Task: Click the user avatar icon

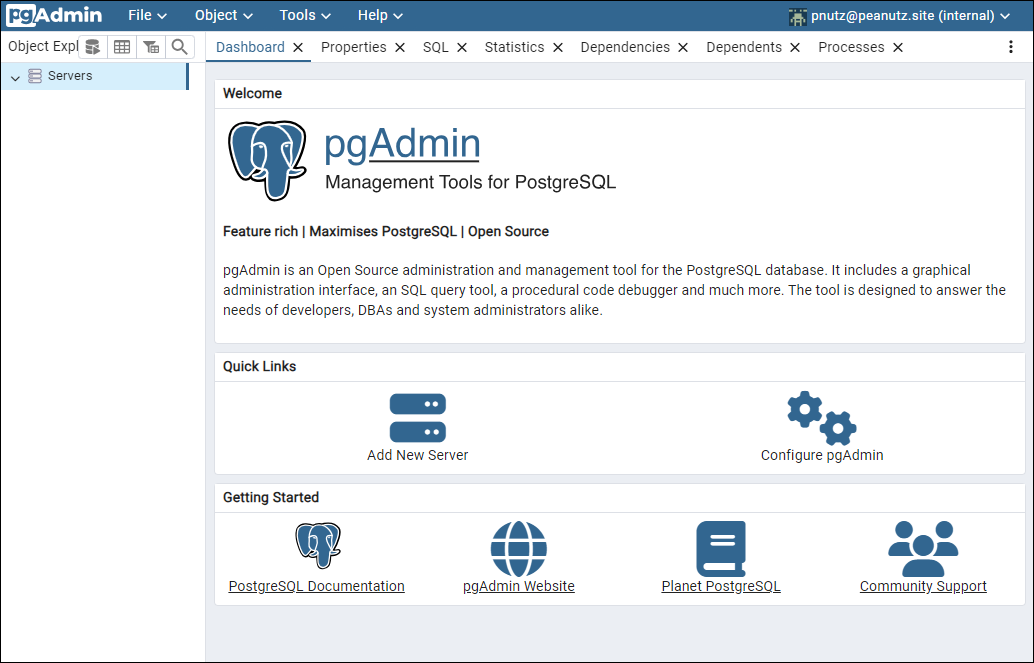Action: click(798, 16)
